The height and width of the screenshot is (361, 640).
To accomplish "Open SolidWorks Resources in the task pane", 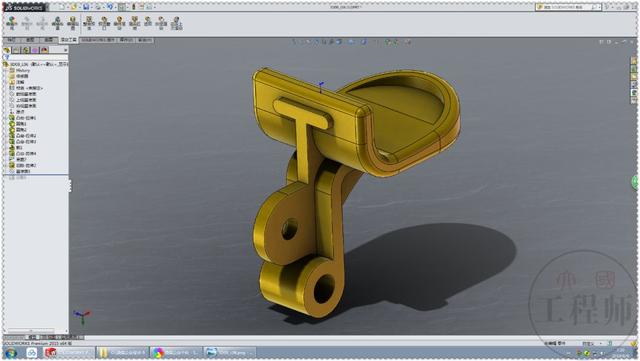I will pos(634,60).
